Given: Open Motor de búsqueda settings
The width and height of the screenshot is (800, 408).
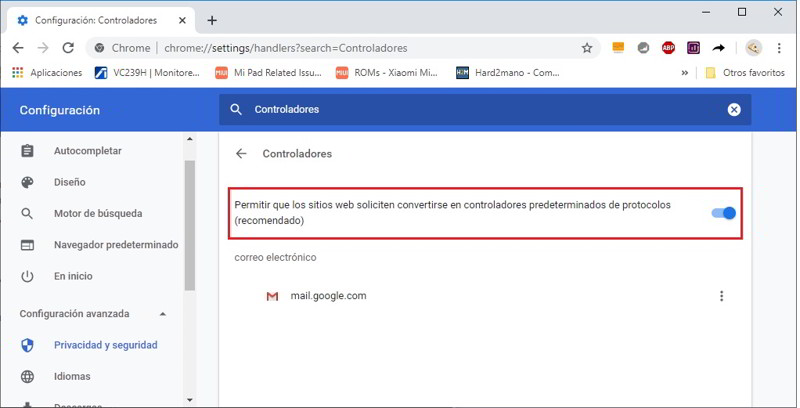Looking at the screenshot, I should 97,213.
